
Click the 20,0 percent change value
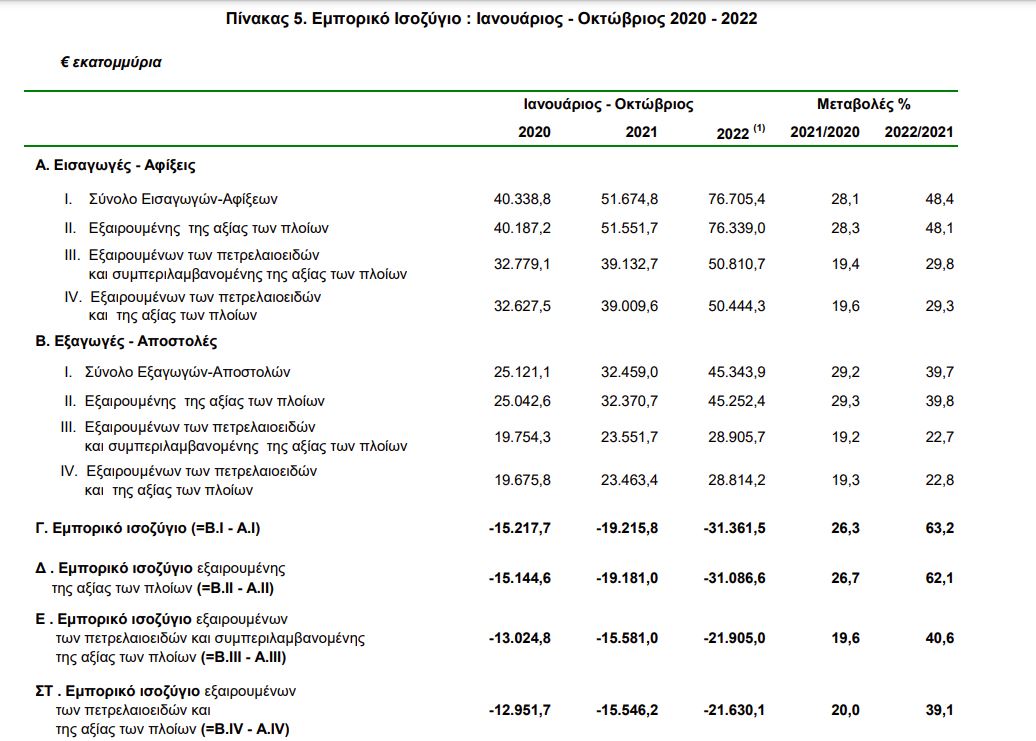(x=846, y=711)
